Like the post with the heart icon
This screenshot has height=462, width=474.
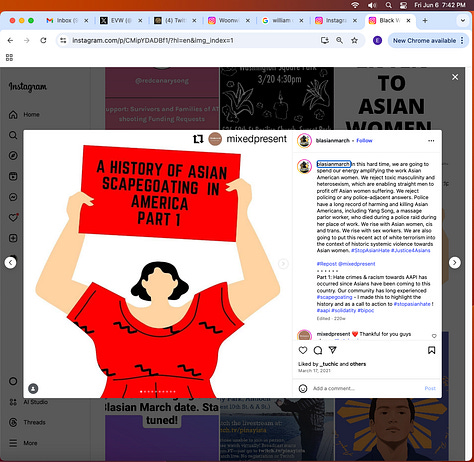point(303,350)
